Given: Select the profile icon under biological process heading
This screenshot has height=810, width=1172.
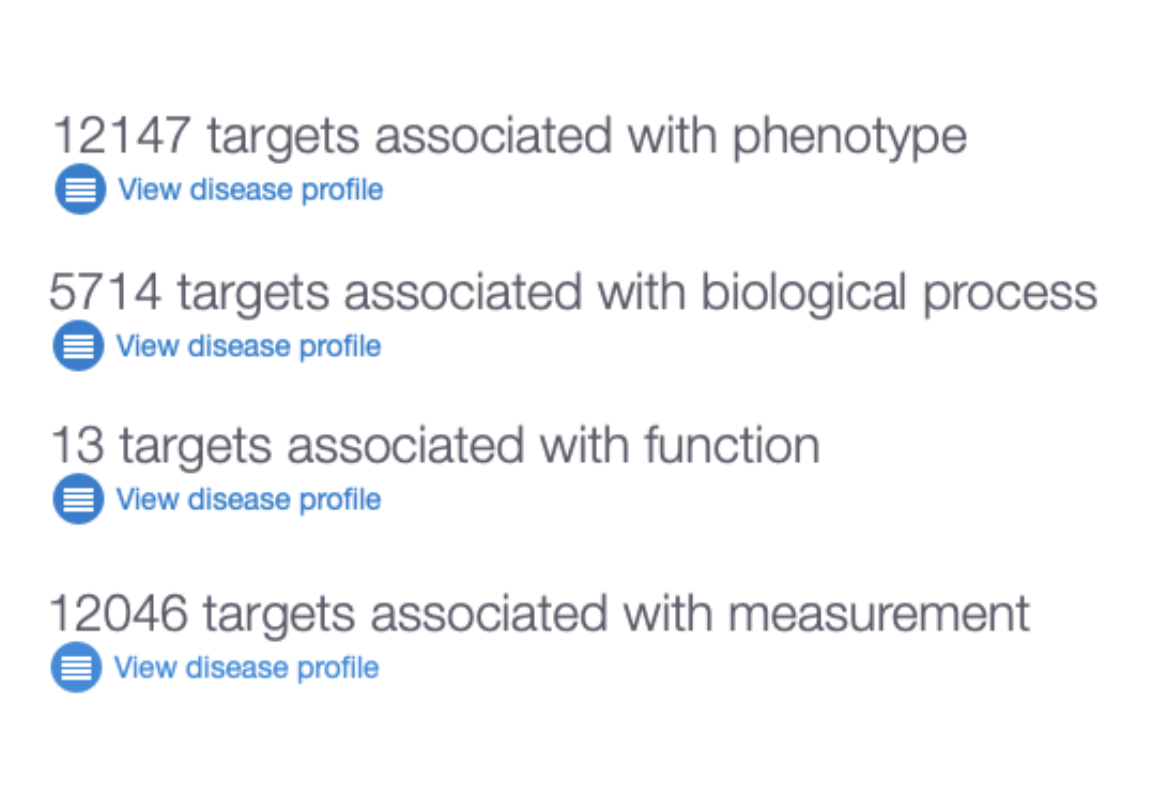Looking at the screenshot, I should tap(78, 346).
